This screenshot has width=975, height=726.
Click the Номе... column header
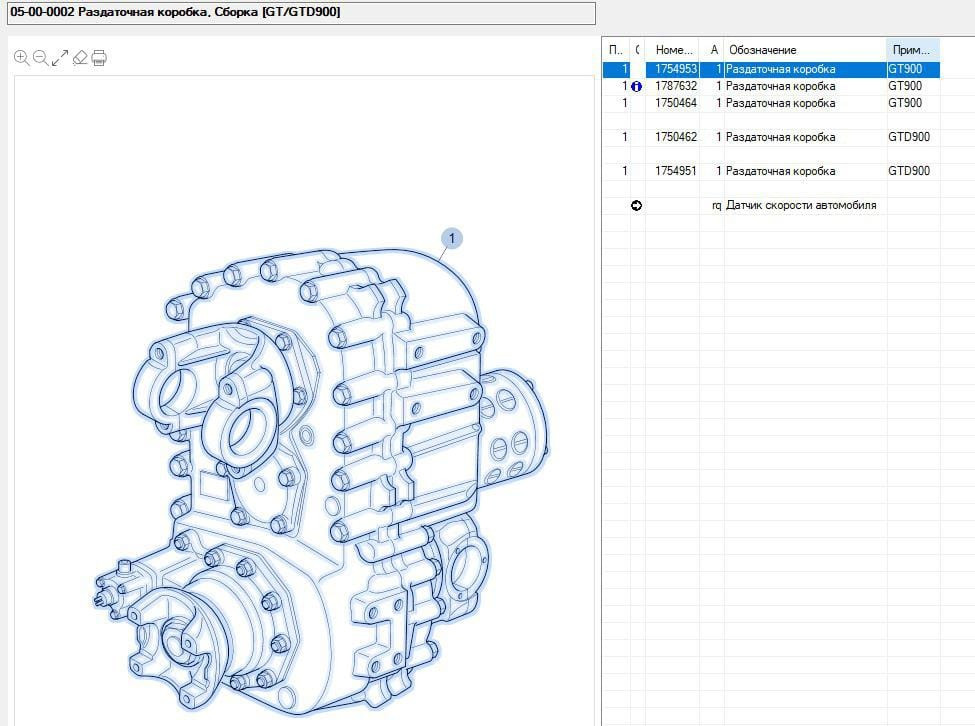click(x=673, y=50)
